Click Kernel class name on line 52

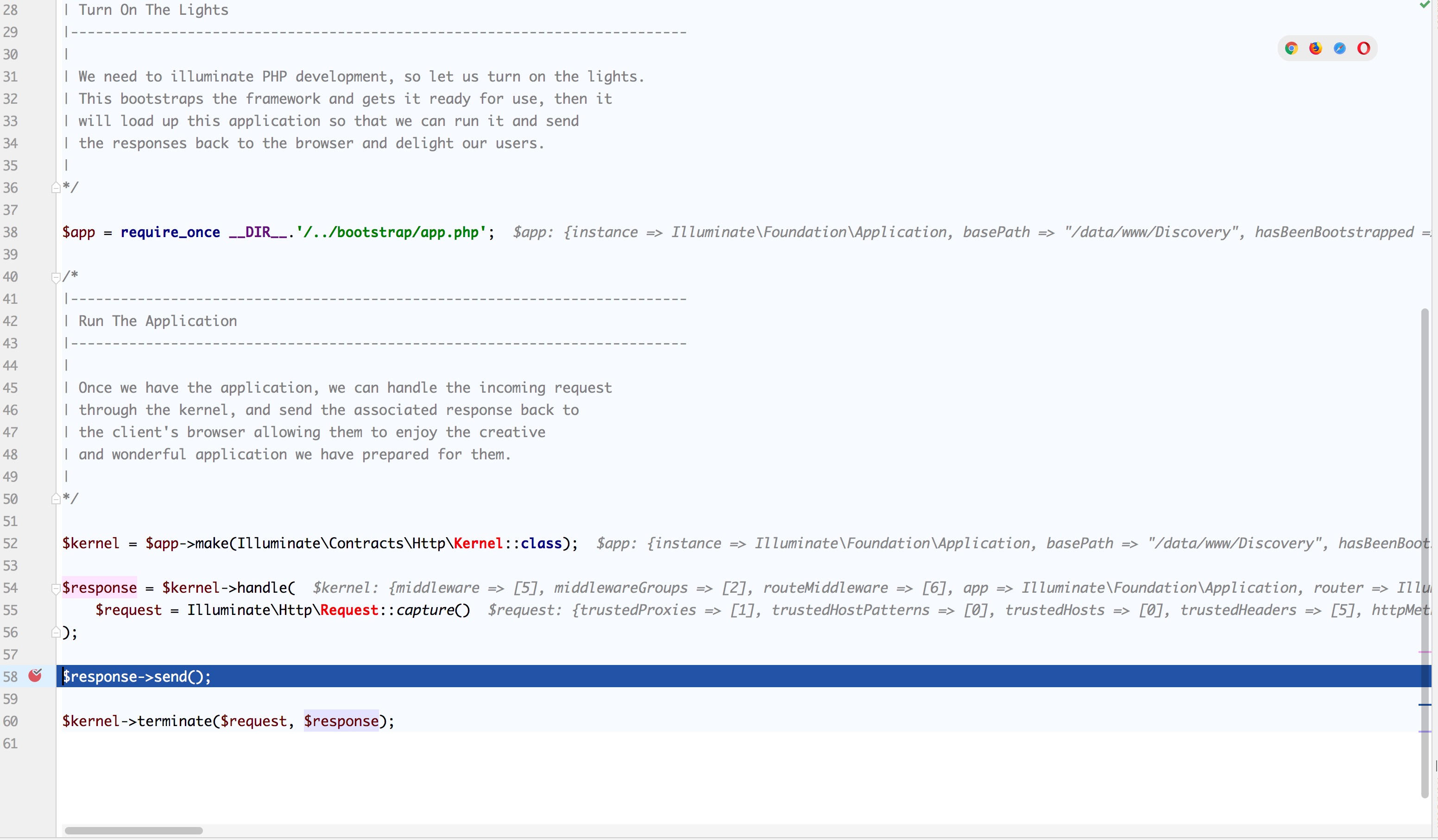(x=478, y=543)
